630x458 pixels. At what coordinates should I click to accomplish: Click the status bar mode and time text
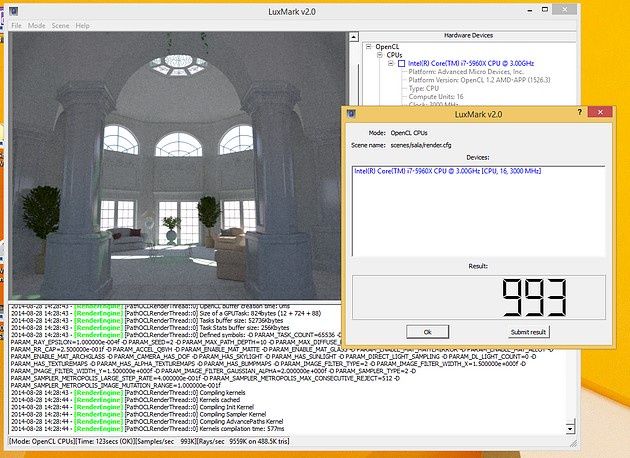(x=149, y=441)
